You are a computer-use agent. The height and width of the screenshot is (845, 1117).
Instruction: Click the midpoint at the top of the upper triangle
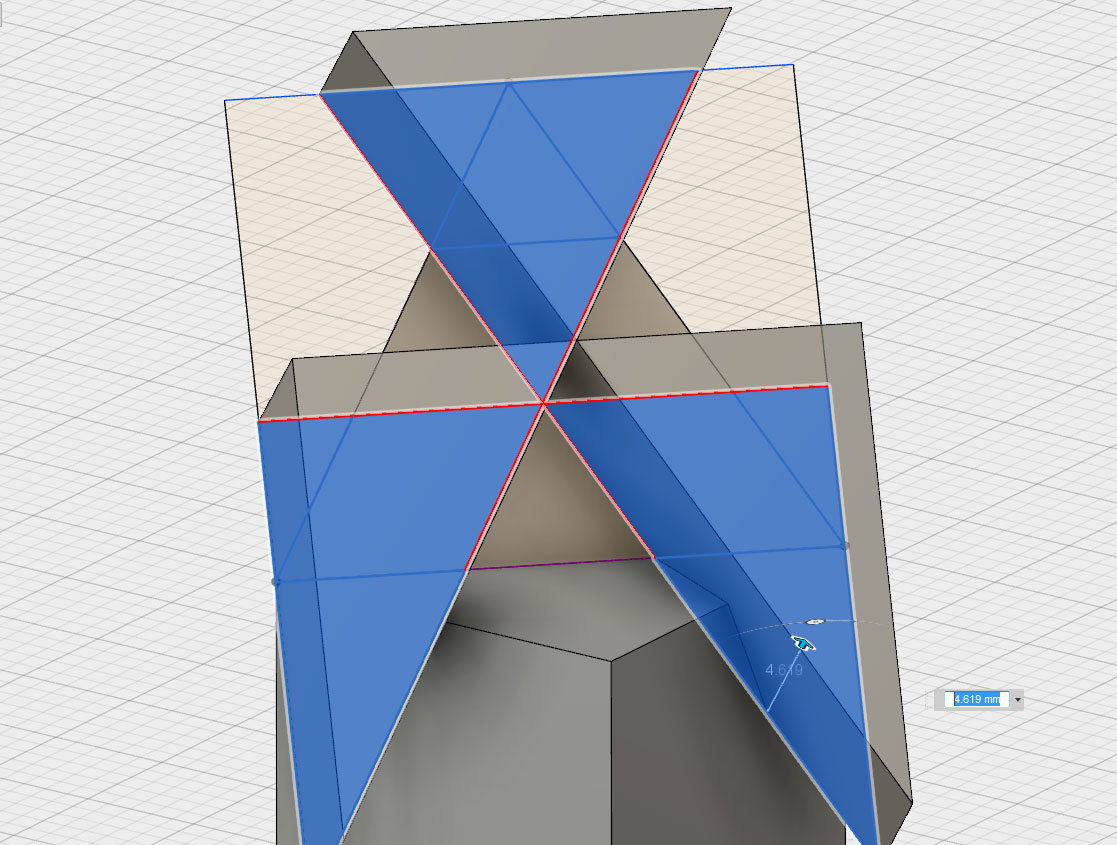[509, 83]
